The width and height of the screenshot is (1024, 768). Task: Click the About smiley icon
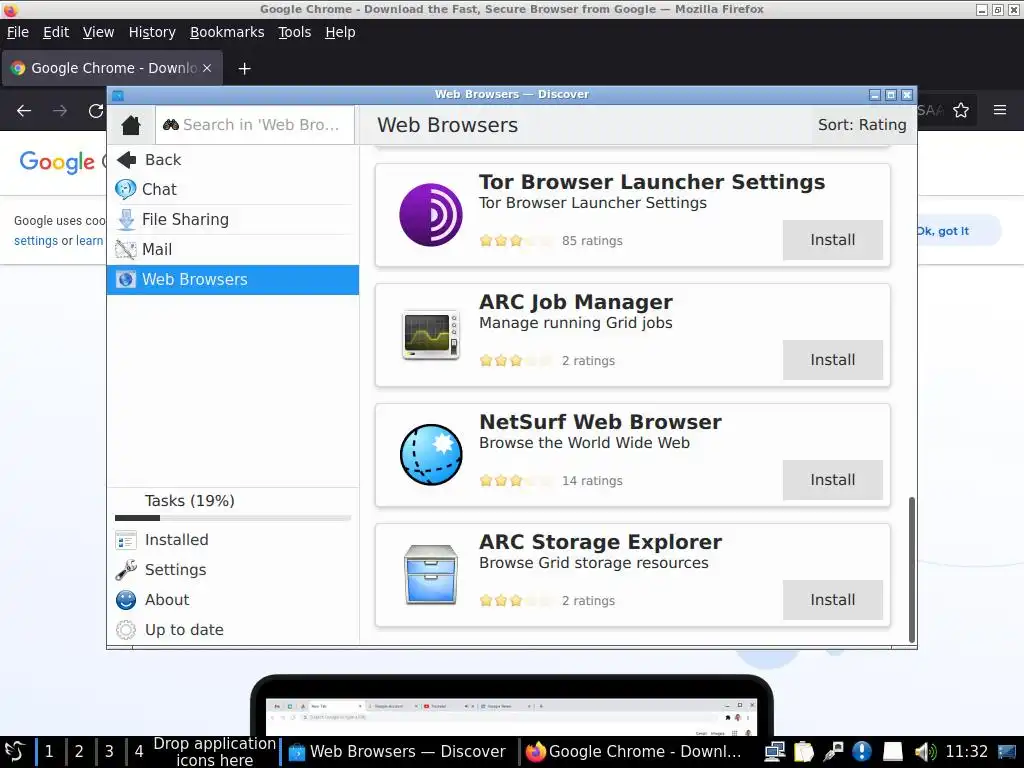click(x=125, y=600)
